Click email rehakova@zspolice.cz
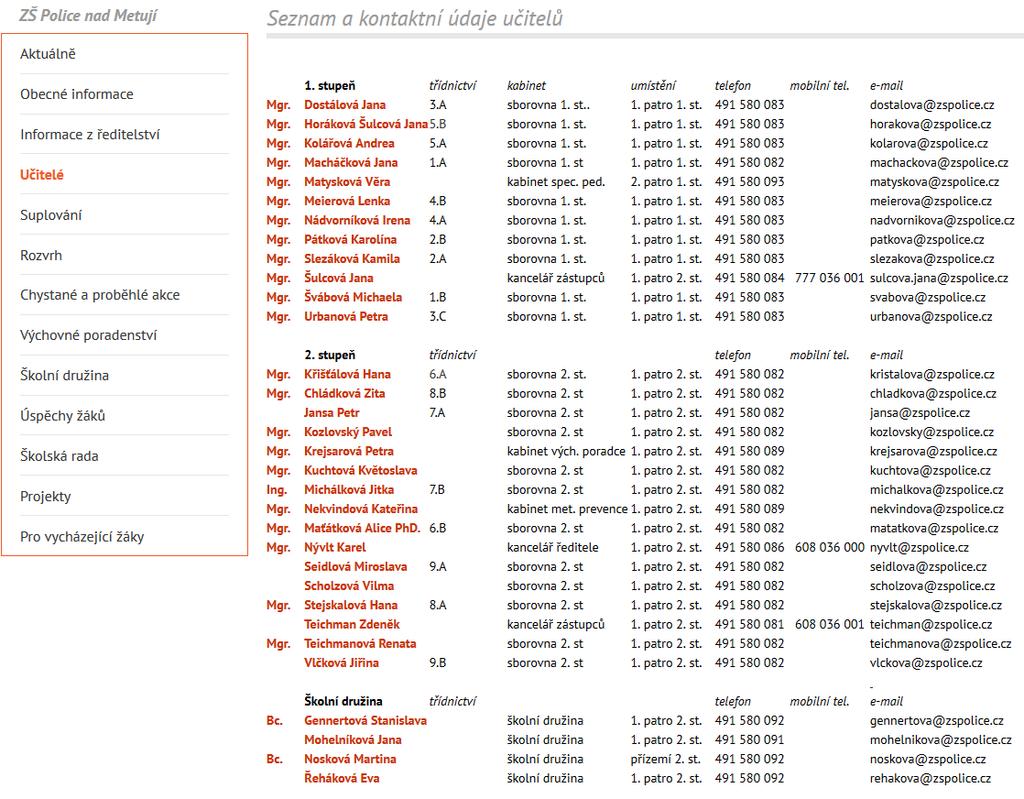Image resolution: width=1024 pixels, height=799 pixels. pos(930,779)
